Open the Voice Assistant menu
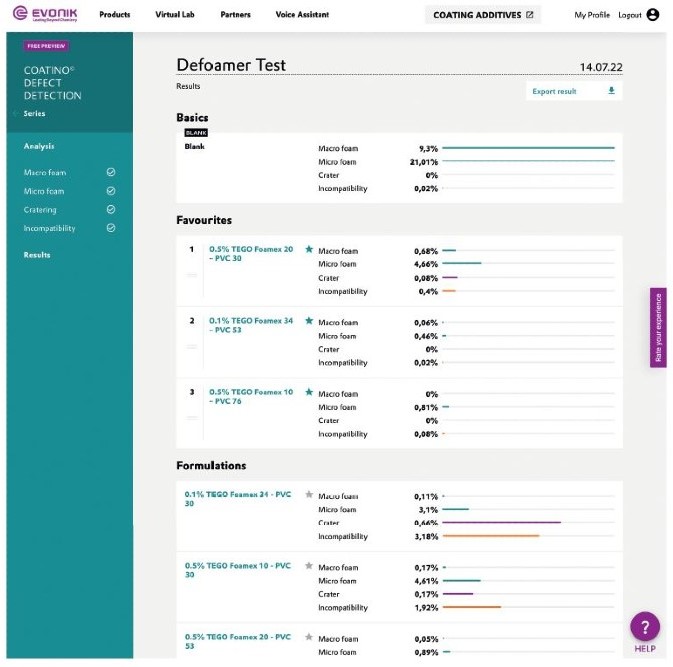673x667 pixels. (x=302, y=15)
